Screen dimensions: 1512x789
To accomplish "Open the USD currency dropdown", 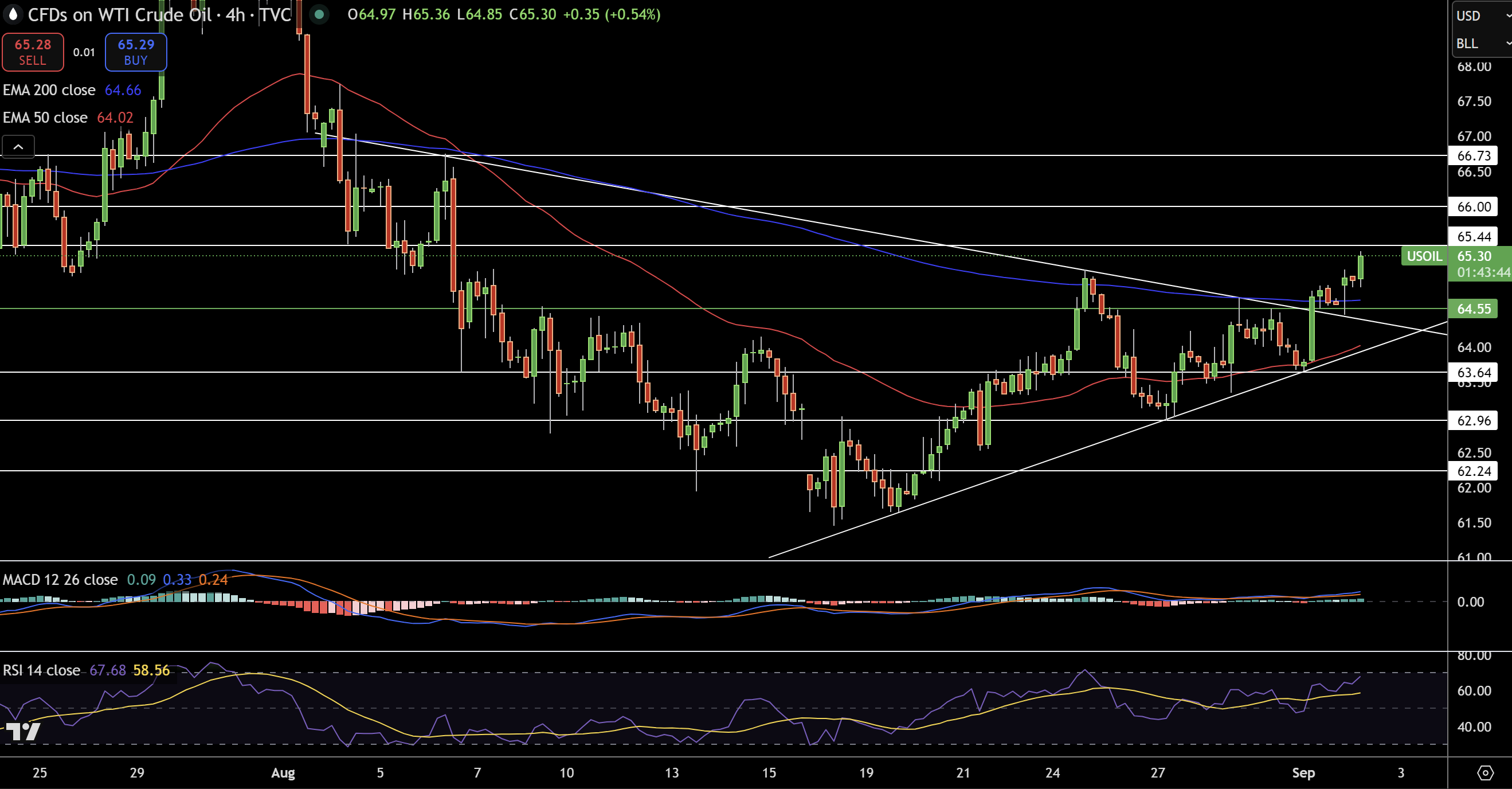I will tap(1482, 16).
